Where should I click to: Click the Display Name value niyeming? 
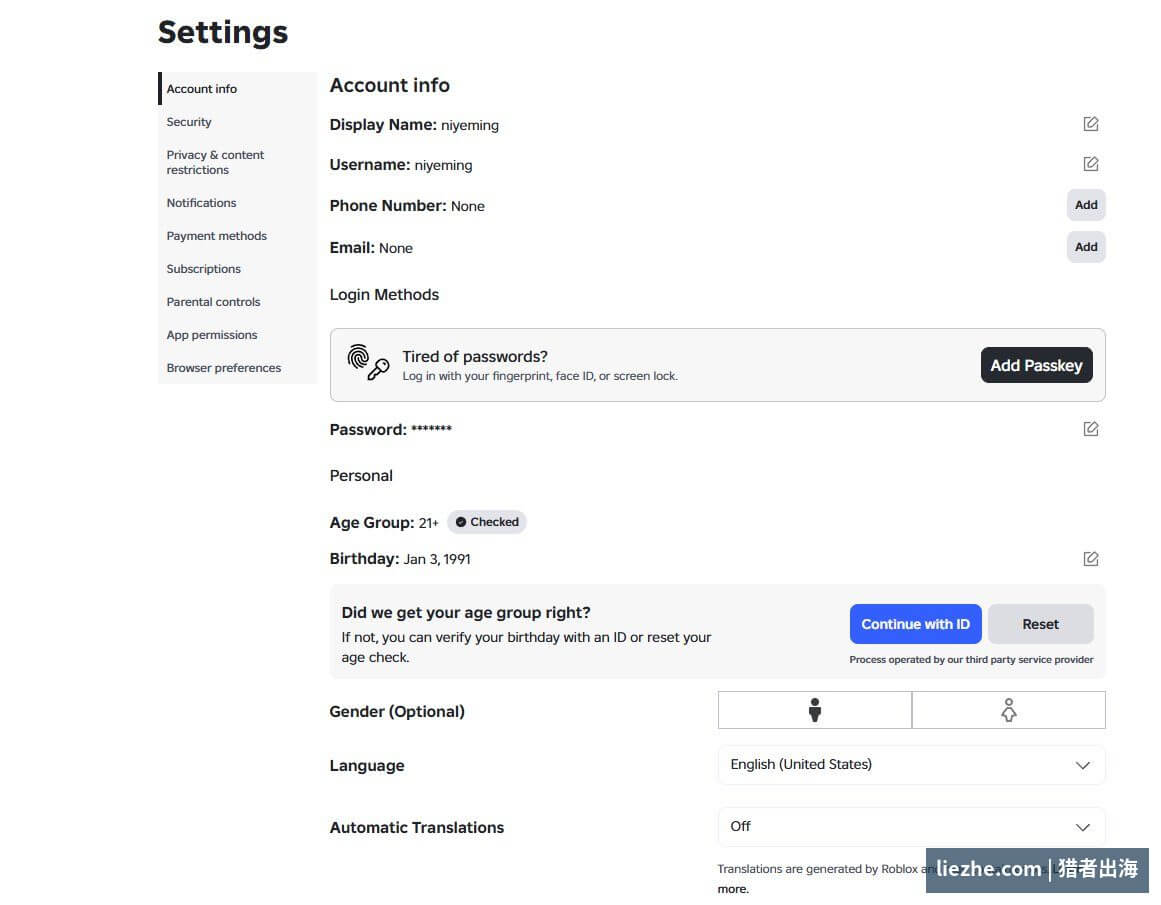click(470, 125)
